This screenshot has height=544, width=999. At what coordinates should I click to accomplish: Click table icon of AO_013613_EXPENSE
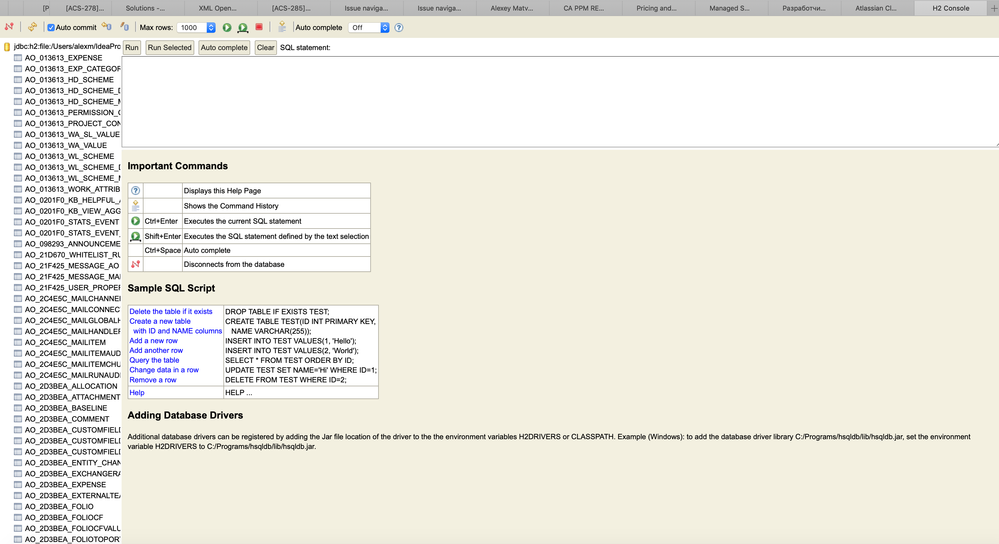(x=18, y=57)
